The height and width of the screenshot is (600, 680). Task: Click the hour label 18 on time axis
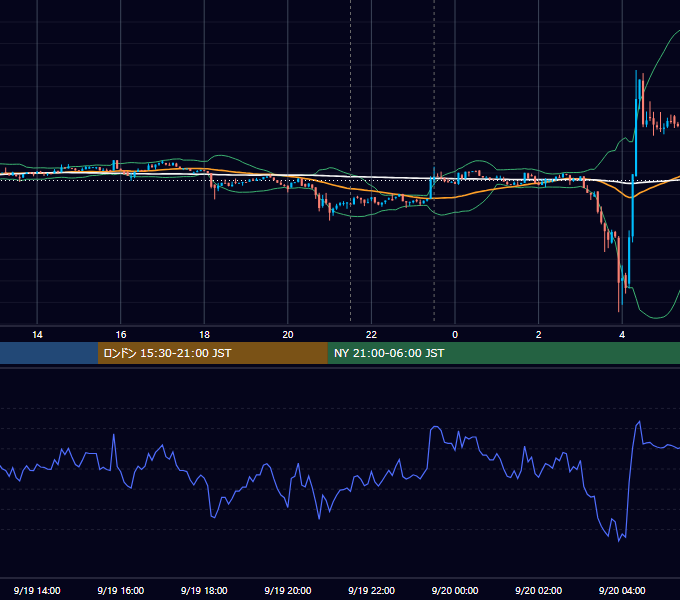(204, 335)
